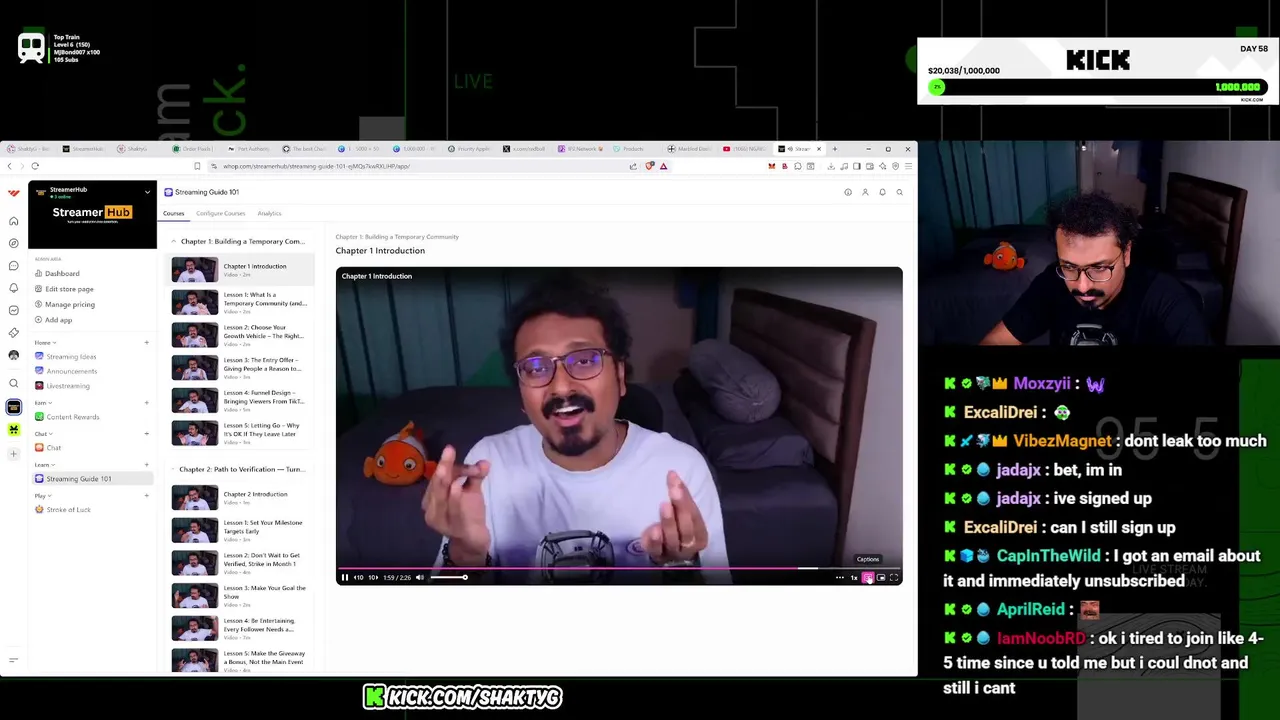Image resolution: width=1280 pixels, height=720 pixels.
Task: Pause the Chapter 1 Introduction video
Action: pyautogui.click(x=345, y=577)
